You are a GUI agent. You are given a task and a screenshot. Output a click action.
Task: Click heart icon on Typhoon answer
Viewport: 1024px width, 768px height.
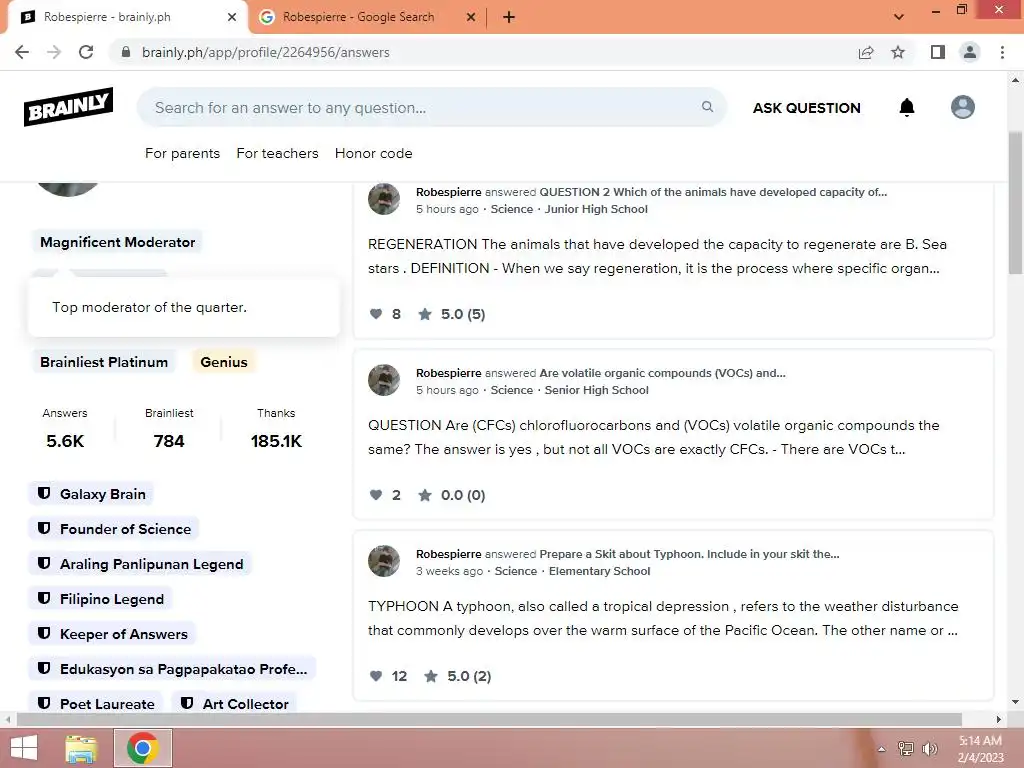tap(376, 676)
